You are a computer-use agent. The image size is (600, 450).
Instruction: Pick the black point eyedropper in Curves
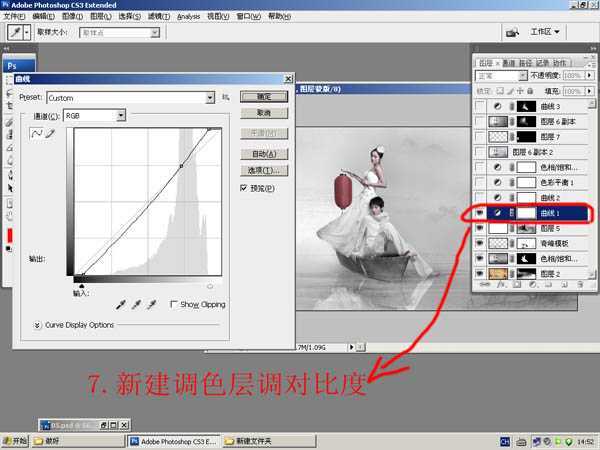(121, 305)
